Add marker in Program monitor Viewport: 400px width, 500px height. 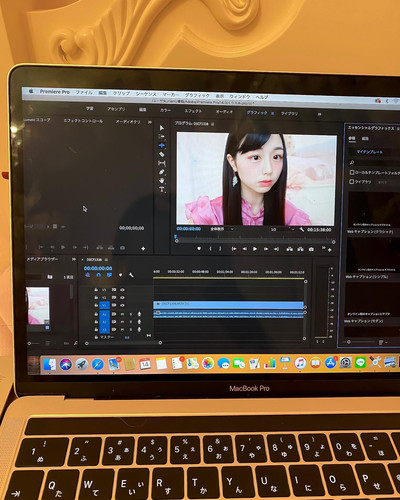click(x=199, y=249)
